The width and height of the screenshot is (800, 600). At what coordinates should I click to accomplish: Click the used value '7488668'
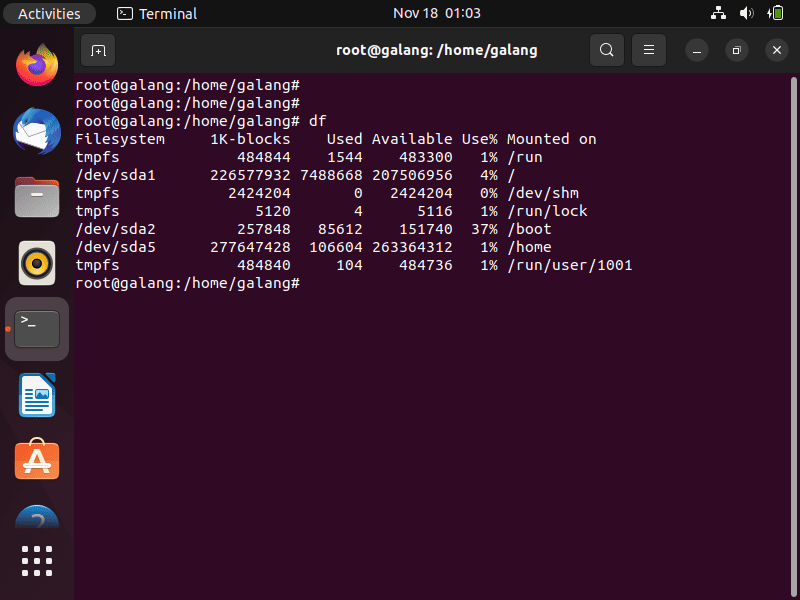pyautogui.click(x=331, y=175)
